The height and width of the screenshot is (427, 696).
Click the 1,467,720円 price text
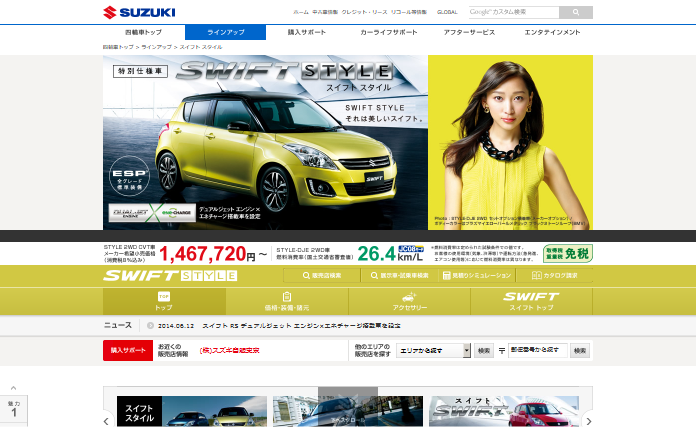207,253
